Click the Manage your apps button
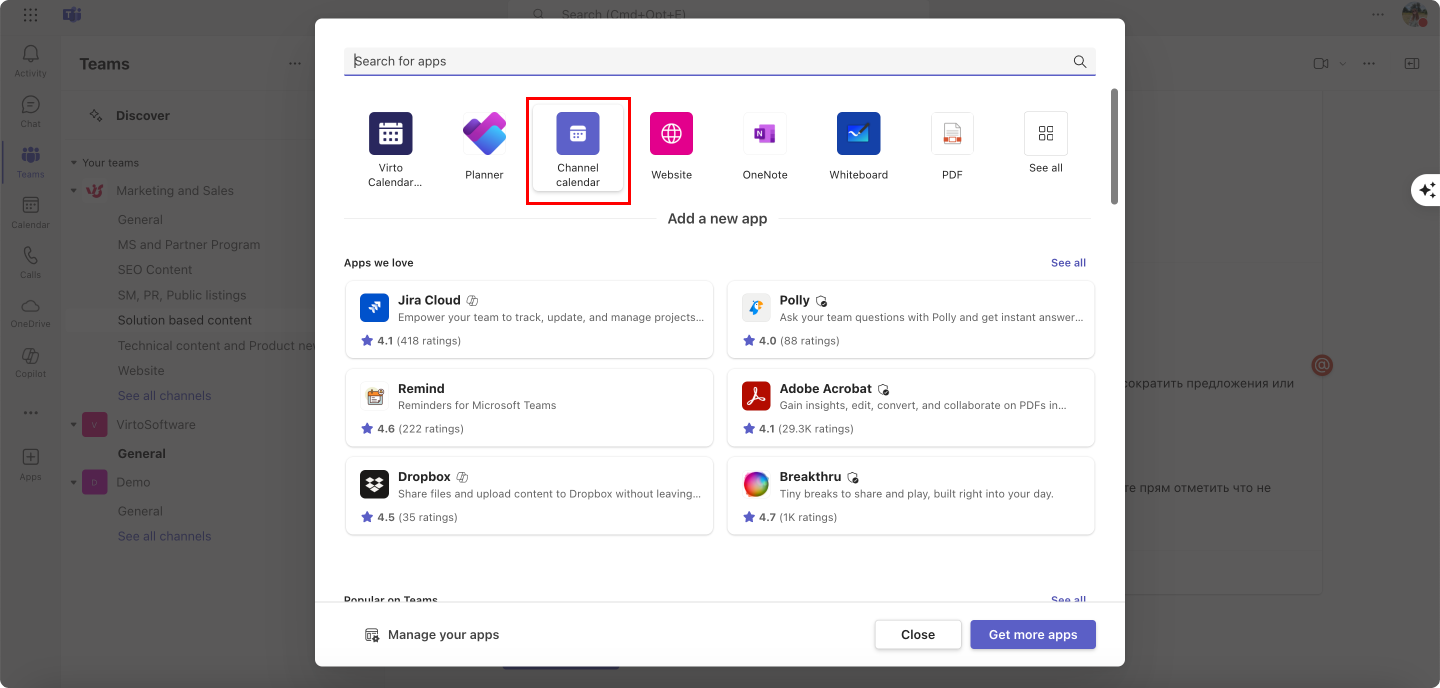 pyautogui.click(x=432, y=635)
